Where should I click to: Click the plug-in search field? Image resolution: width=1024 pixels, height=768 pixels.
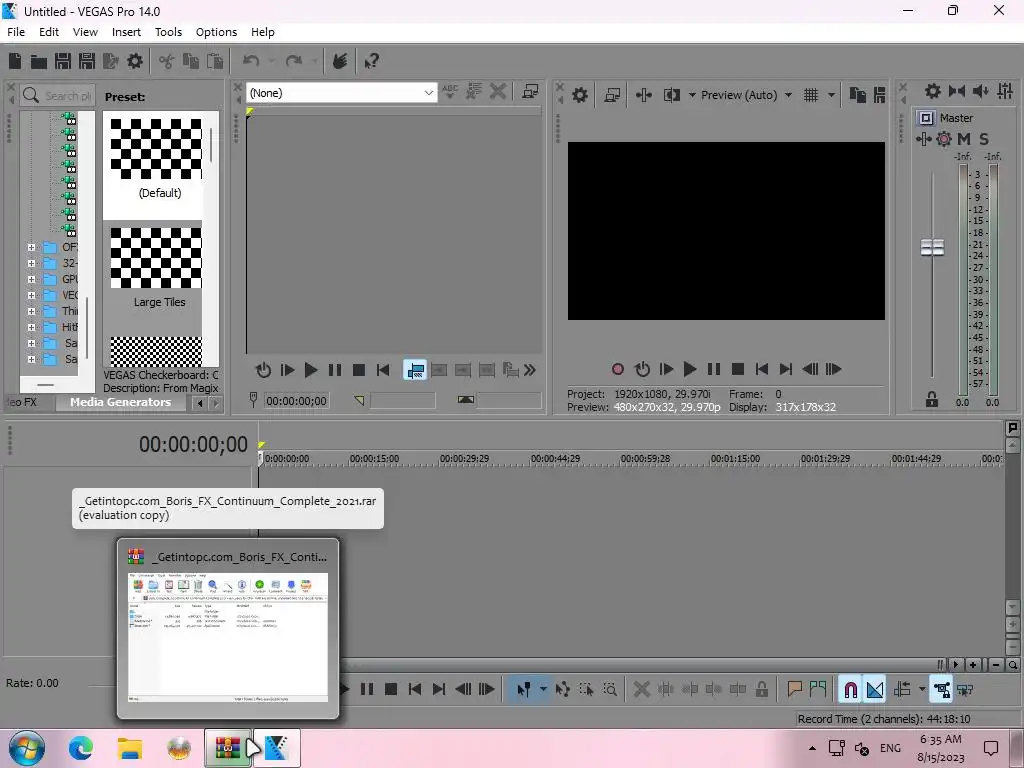click(x=59, y=96)
